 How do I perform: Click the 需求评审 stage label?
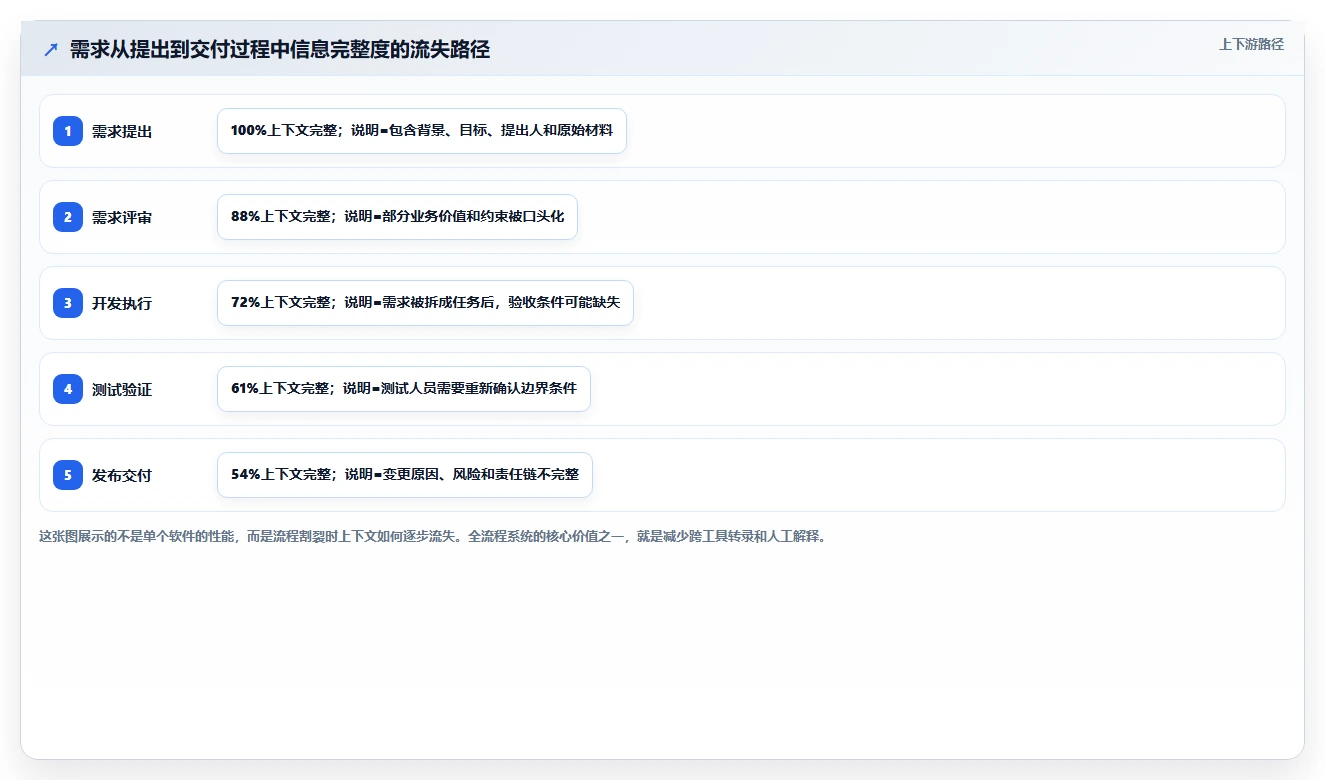click(122, 217)
